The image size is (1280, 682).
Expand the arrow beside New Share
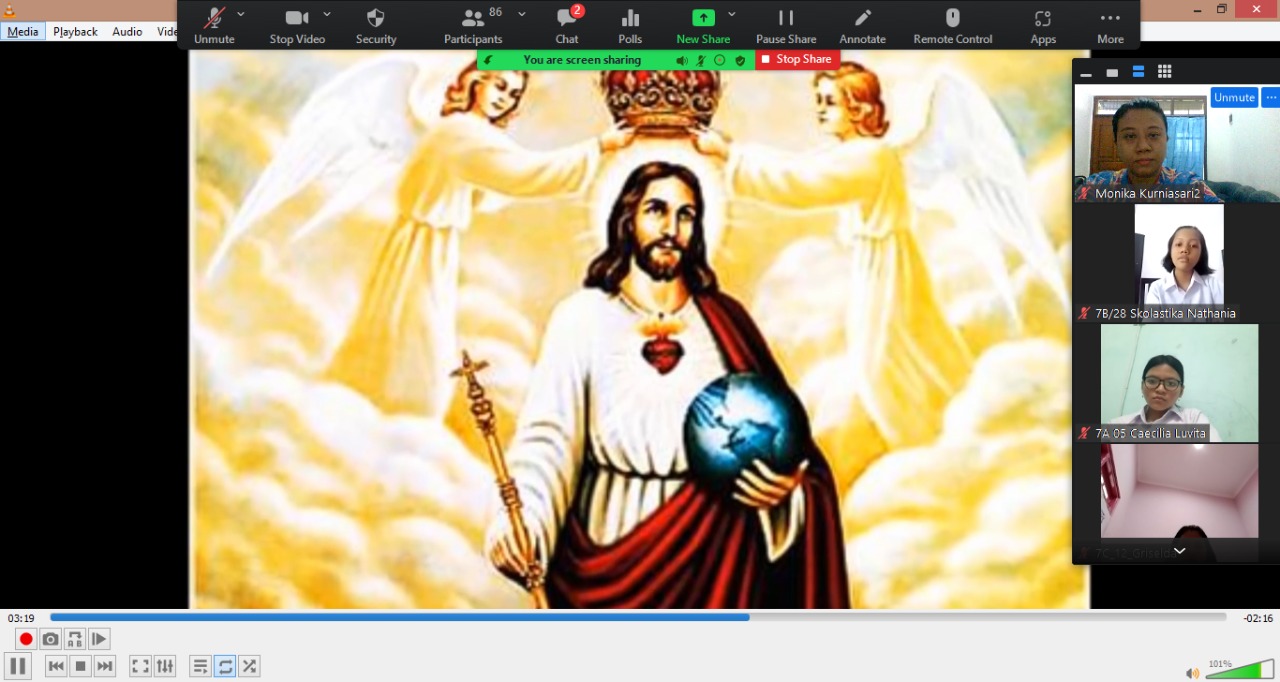click(x=732, y=15)
